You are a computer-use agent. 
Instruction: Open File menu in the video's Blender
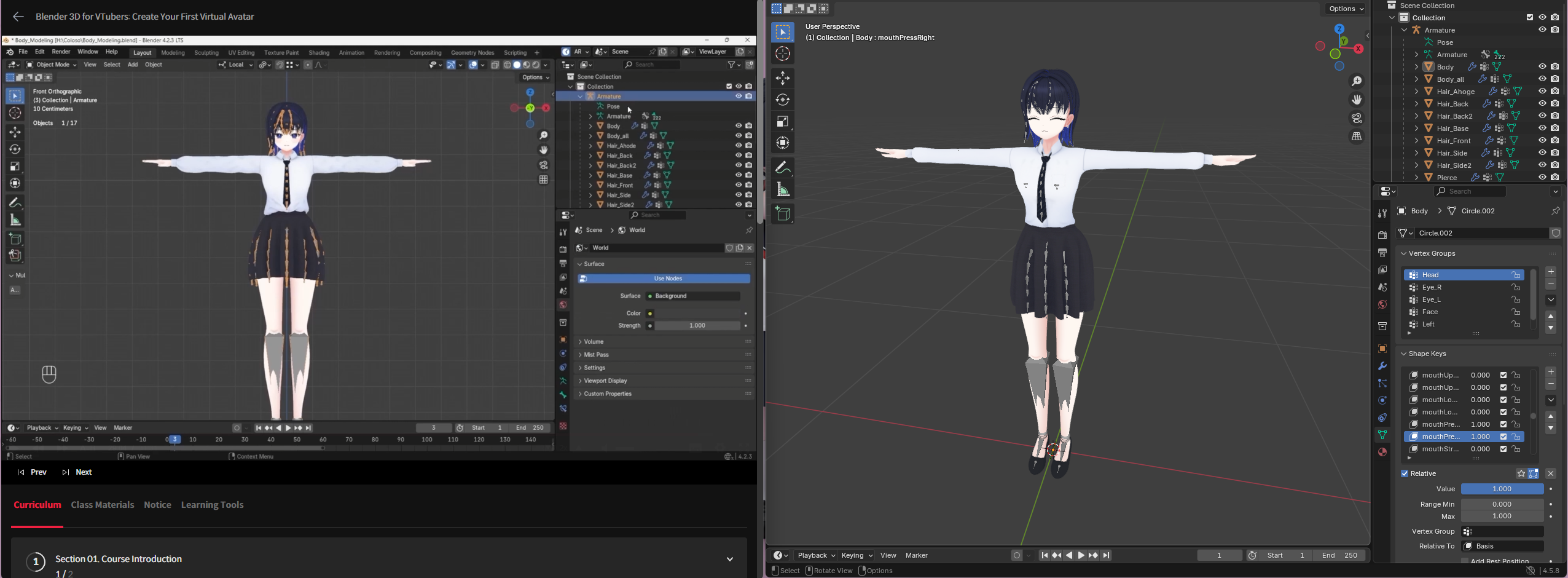click(x=23, y=52)
